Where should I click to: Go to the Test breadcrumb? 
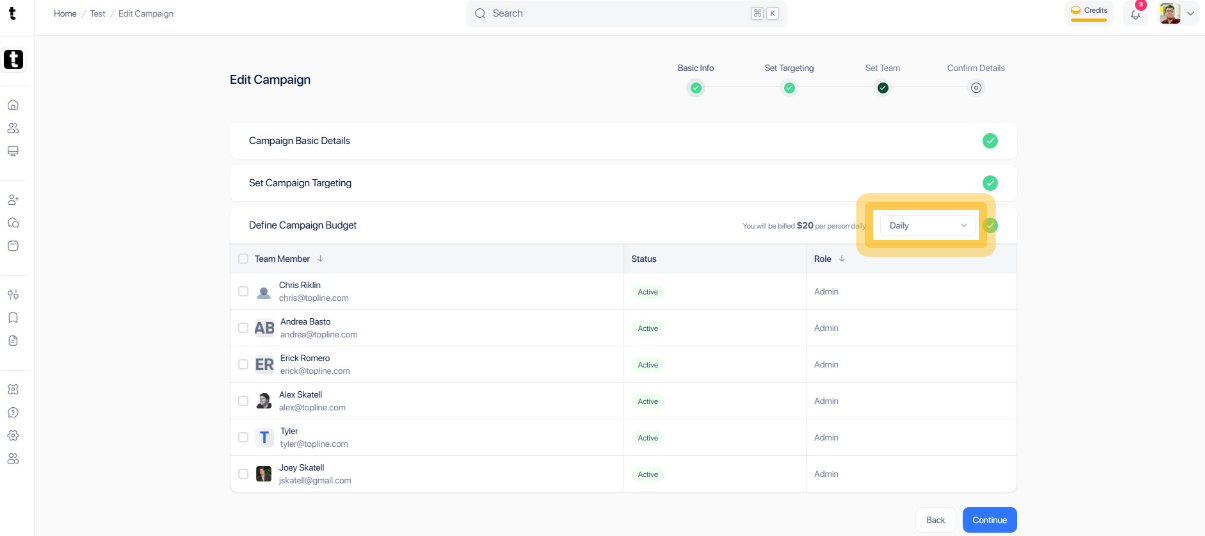97,14
